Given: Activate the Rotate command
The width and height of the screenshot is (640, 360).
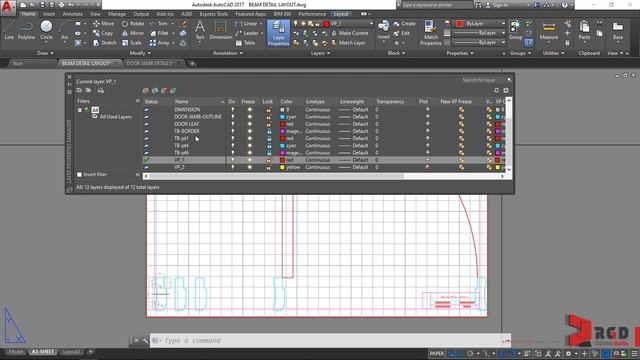Looking at the screenshot, I should (x=133, y=24).
